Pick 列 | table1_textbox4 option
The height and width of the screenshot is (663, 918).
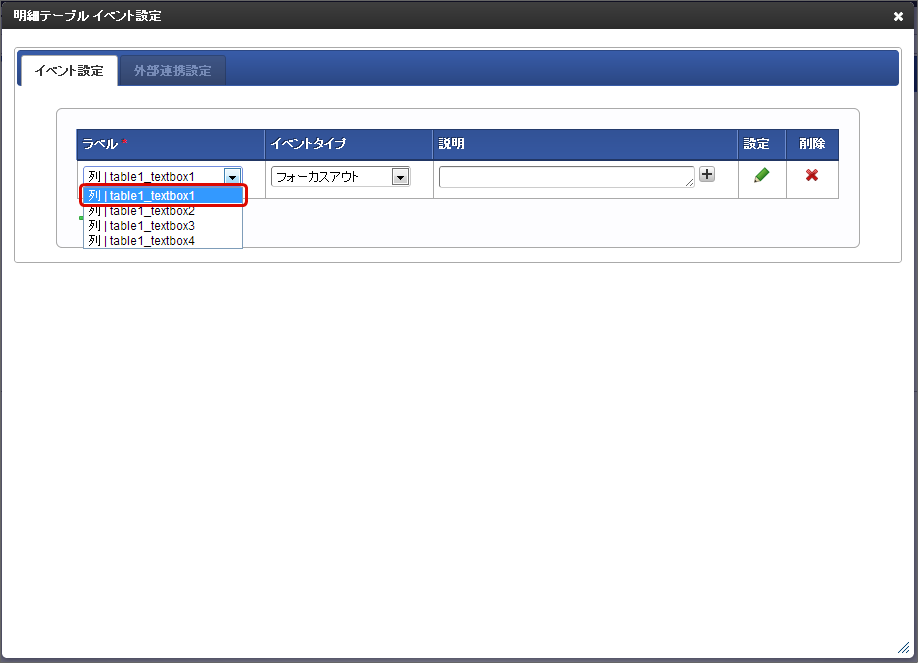(x=163, y=241)
